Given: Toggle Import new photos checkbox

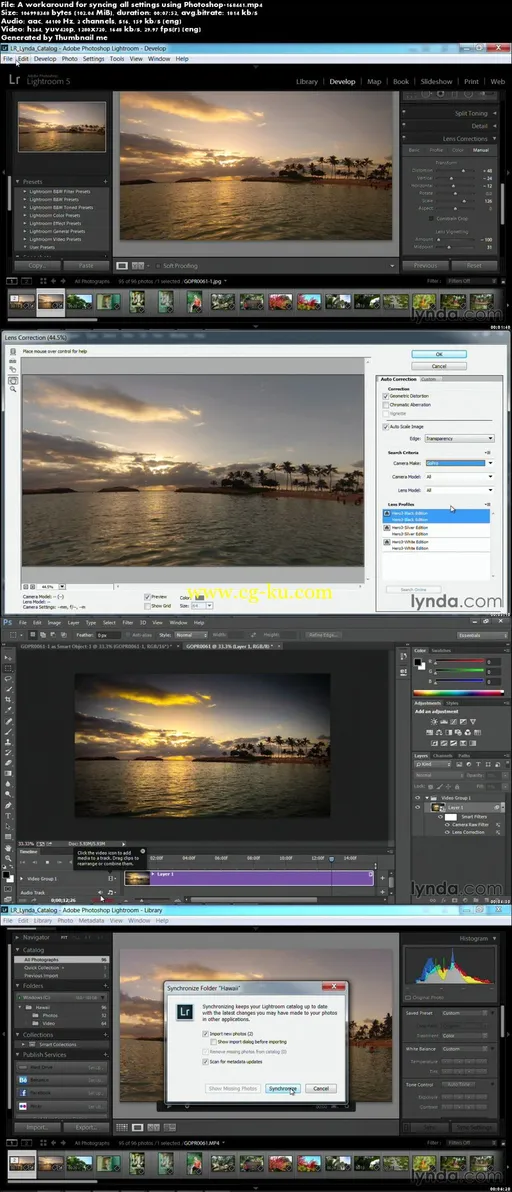Looking at the screenshot, I should (x=206, y=1034).
